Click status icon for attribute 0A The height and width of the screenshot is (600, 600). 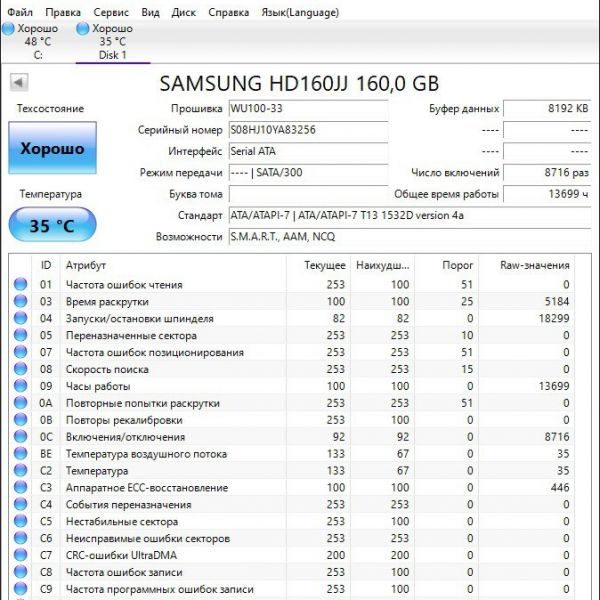[20, 403]
